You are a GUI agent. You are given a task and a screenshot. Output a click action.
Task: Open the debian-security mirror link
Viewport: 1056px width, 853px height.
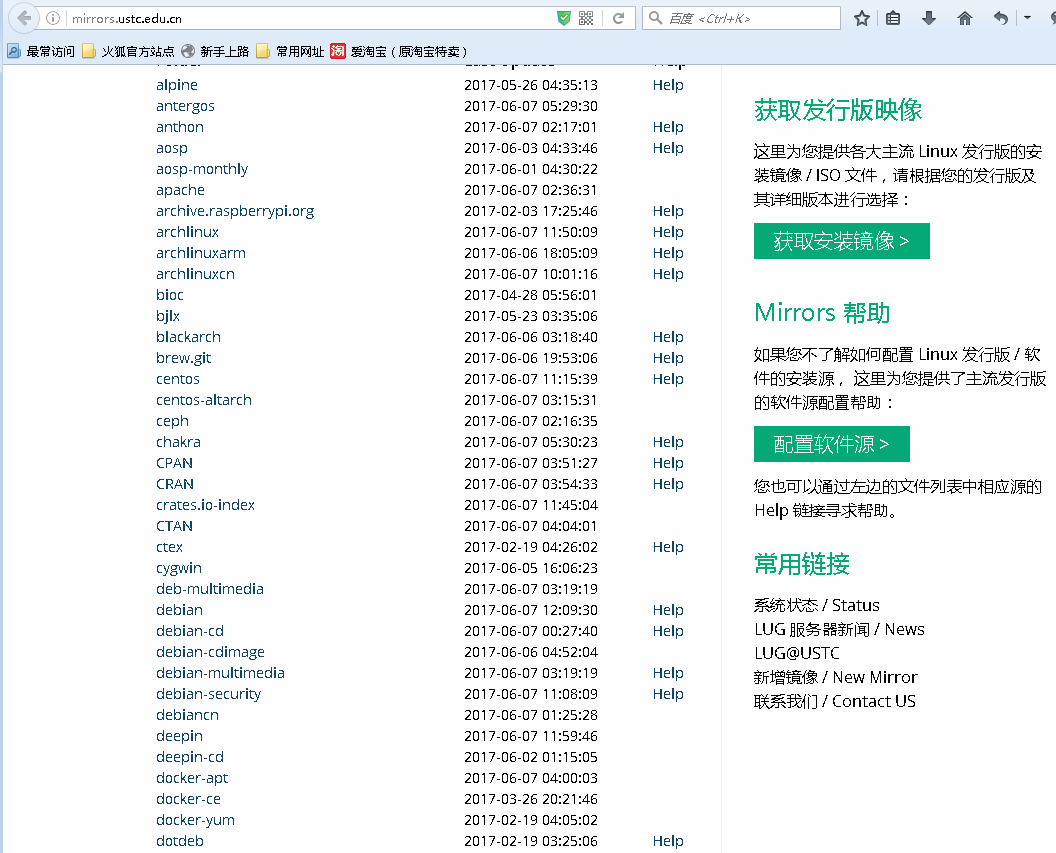click(x=208, y=694)
